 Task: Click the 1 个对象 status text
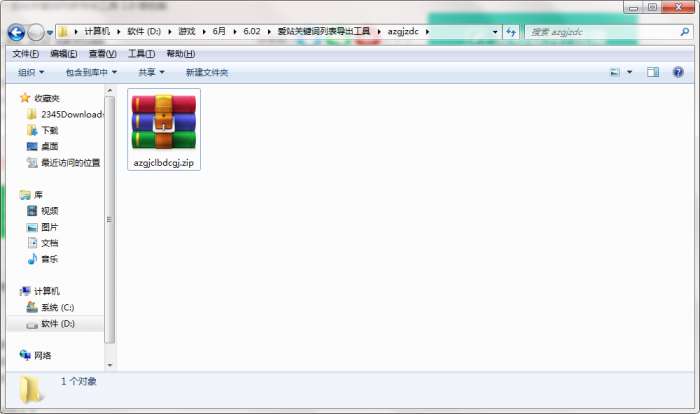[79, 381]
